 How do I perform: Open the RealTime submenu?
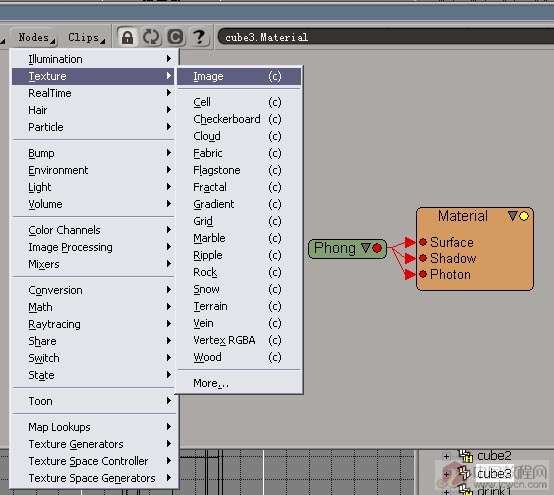(x=94, y=93)
